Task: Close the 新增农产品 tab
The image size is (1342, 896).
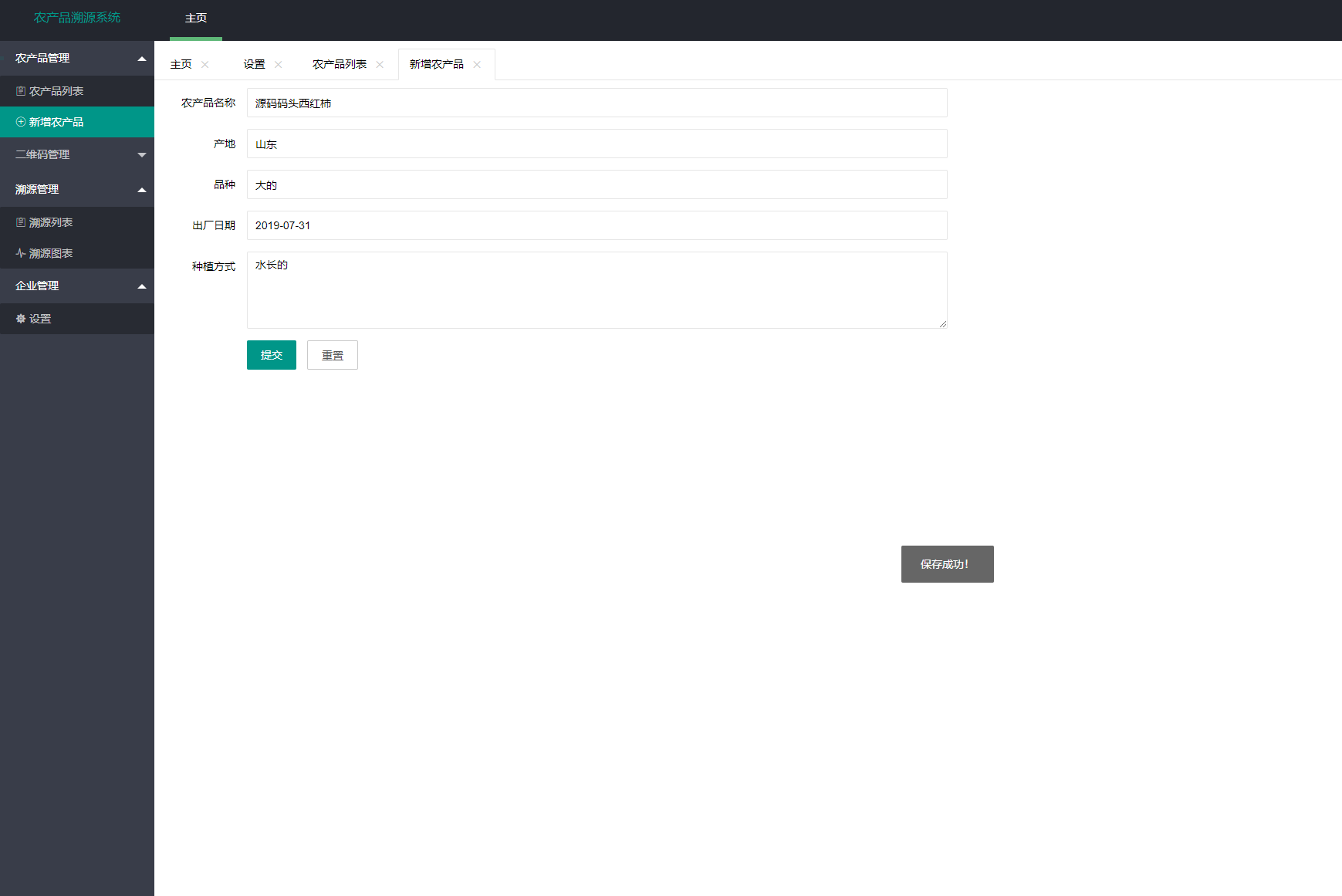Action: pos(477,65)
